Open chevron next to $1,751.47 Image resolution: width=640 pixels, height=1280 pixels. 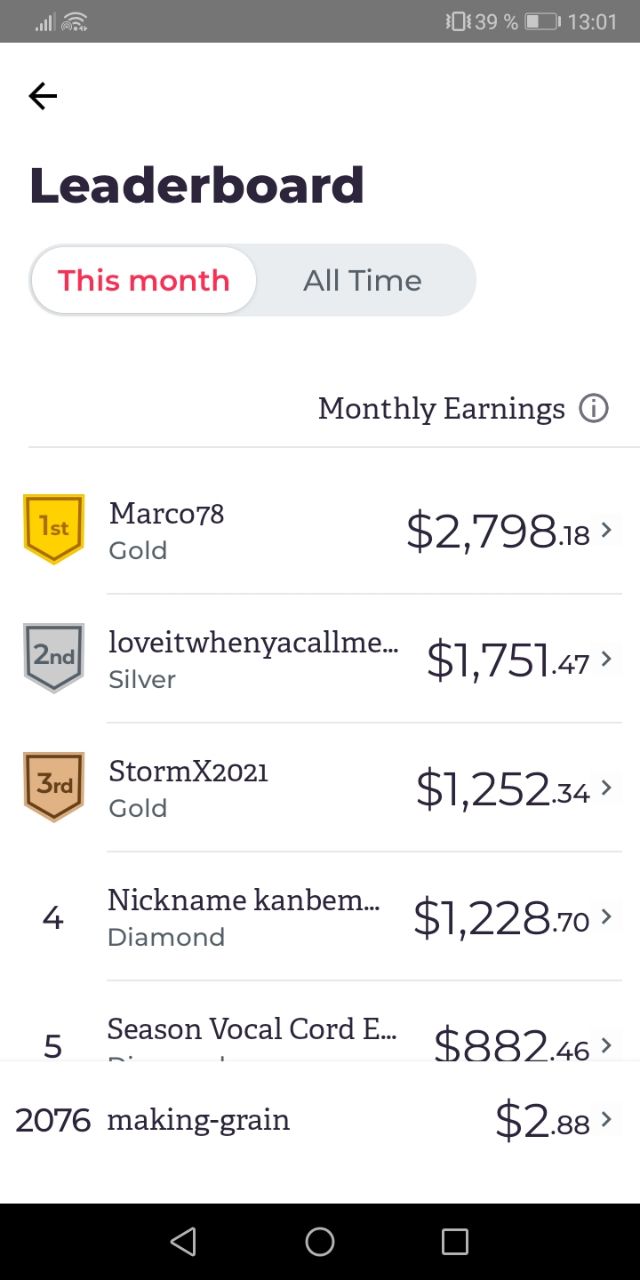point(606,659)
